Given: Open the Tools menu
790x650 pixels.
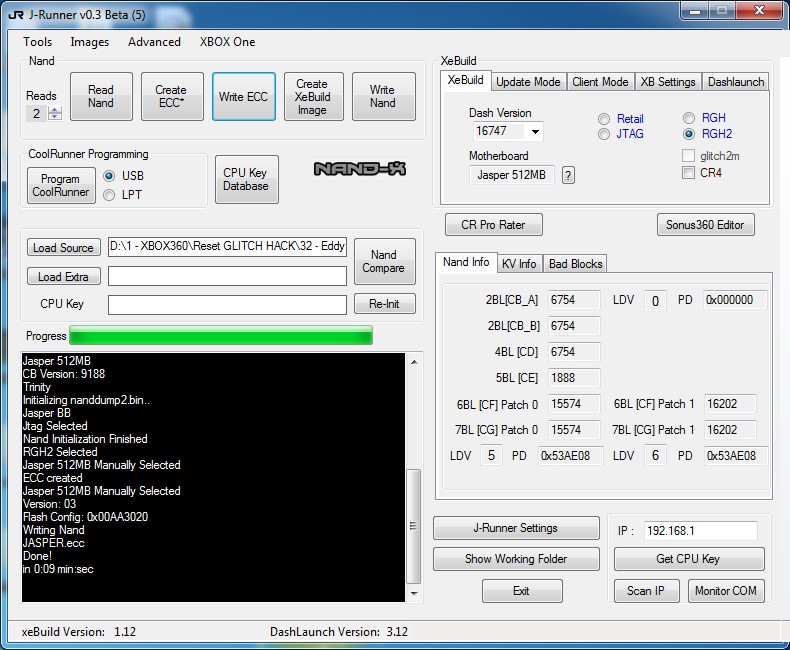Looking at the screenshot, I should coord(37,42).
